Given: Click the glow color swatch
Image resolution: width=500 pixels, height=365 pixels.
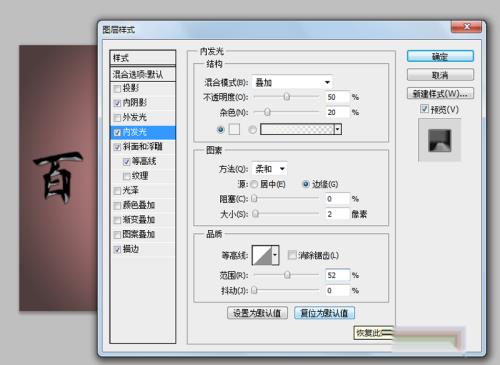Looking at the screenshot, I should (x=234, y=129).
